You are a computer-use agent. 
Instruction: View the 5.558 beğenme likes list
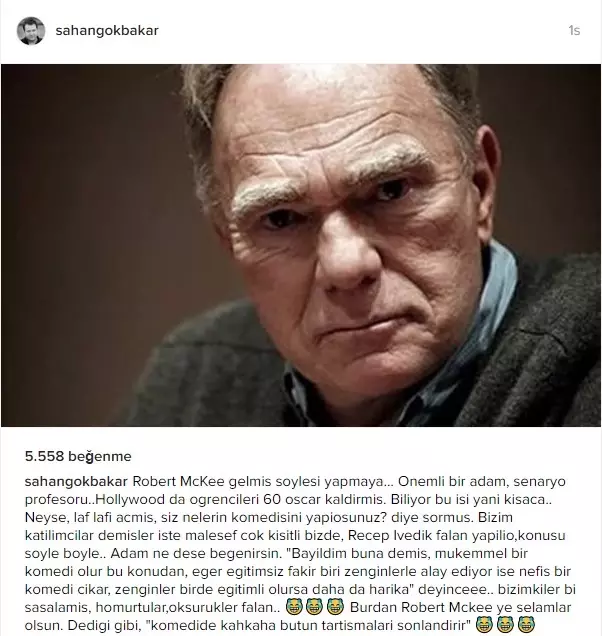click(x=78, y=456)
